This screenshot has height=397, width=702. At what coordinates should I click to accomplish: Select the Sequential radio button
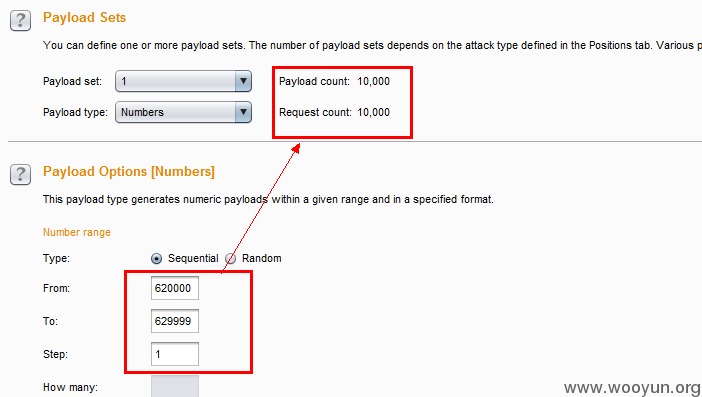click(x=156, y=259)
